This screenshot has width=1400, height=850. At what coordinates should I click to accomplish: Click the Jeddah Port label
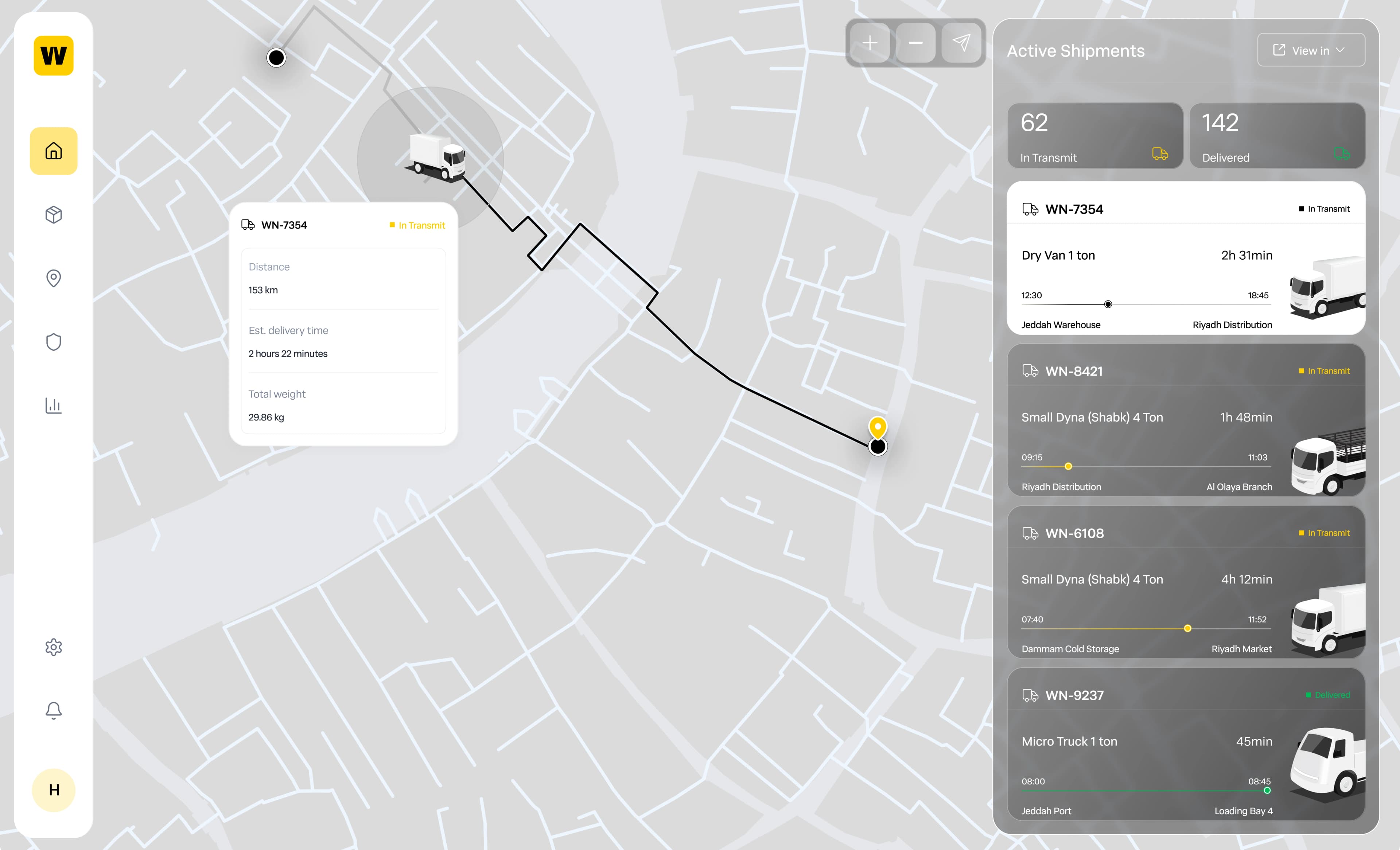pyautogui.click(x=1046, y=811)
